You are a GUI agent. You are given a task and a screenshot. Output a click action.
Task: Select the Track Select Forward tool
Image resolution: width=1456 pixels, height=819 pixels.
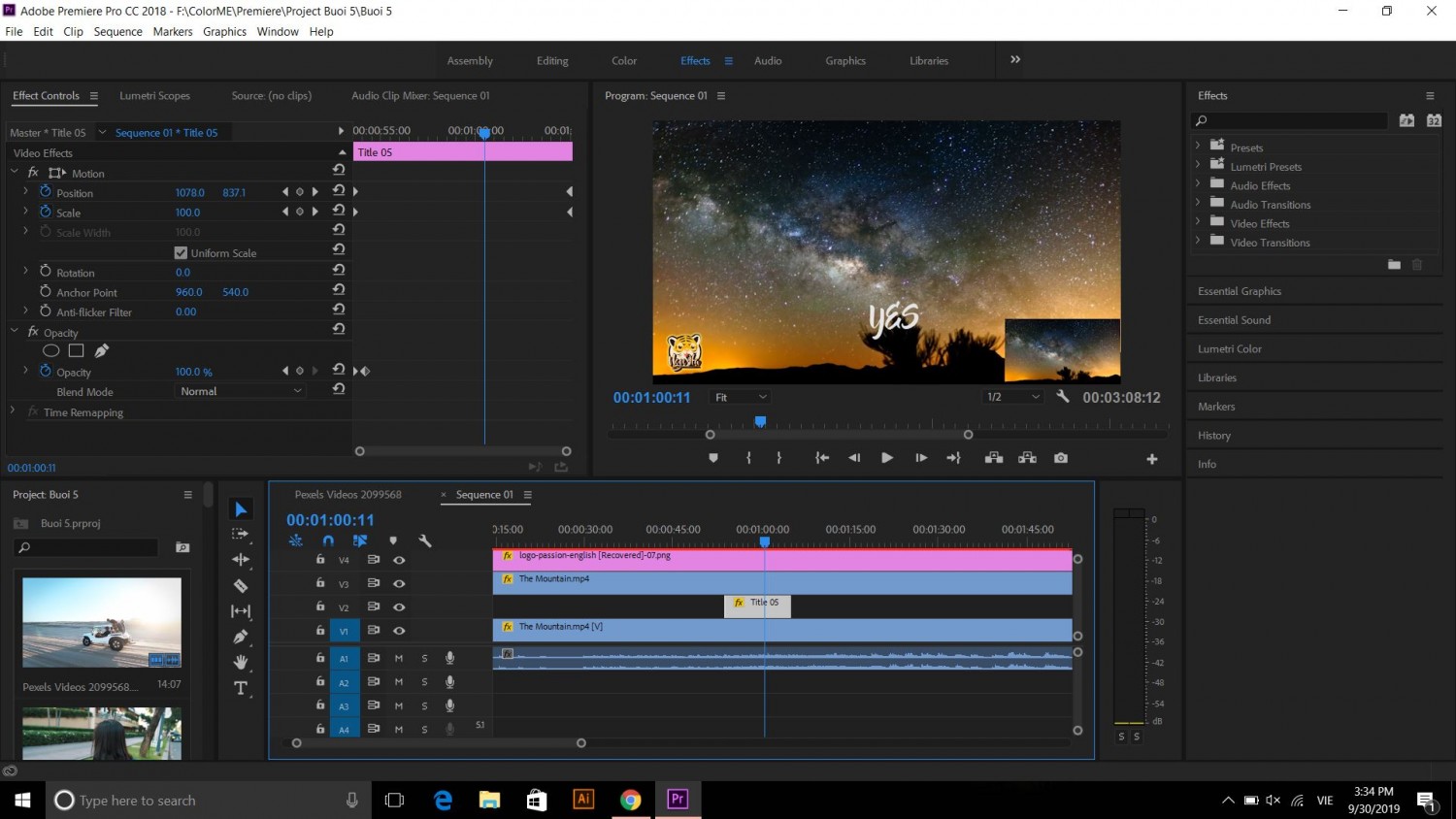(x=241, y=535)
